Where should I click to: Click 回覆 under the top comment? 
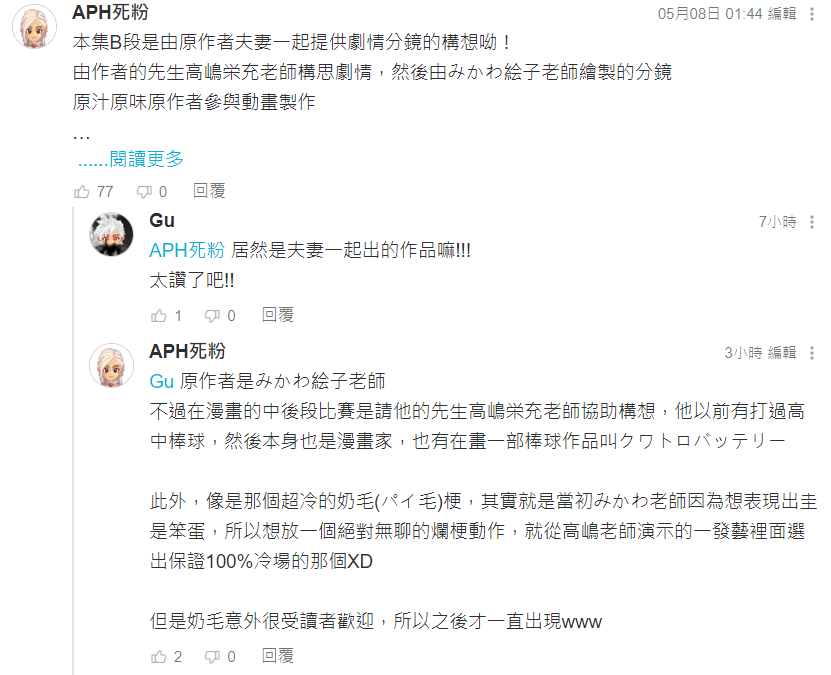click(209, 191)
